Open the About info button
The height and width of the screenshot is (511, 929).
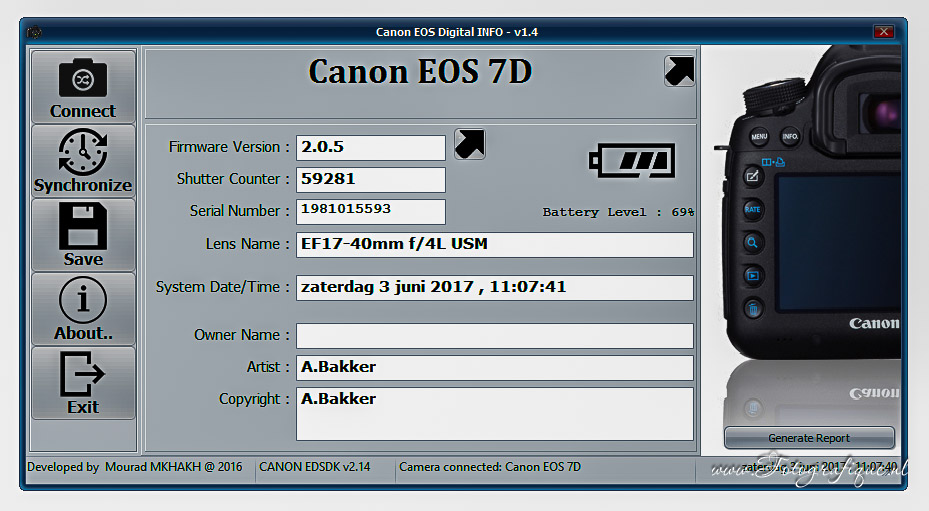pyautogui.click(x=83, y=309)
